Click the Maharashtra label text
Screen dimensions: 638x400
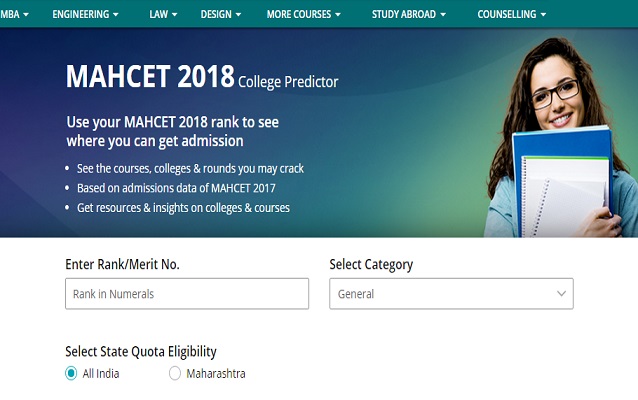pos(216,374)
